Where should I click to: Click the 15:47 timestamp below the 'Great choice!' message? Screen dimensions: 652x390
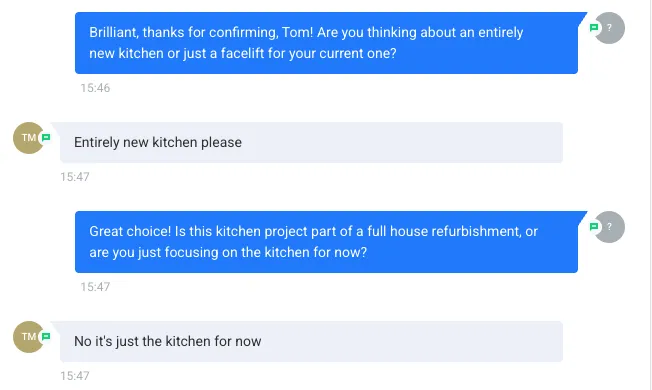(x=95, y=287)
